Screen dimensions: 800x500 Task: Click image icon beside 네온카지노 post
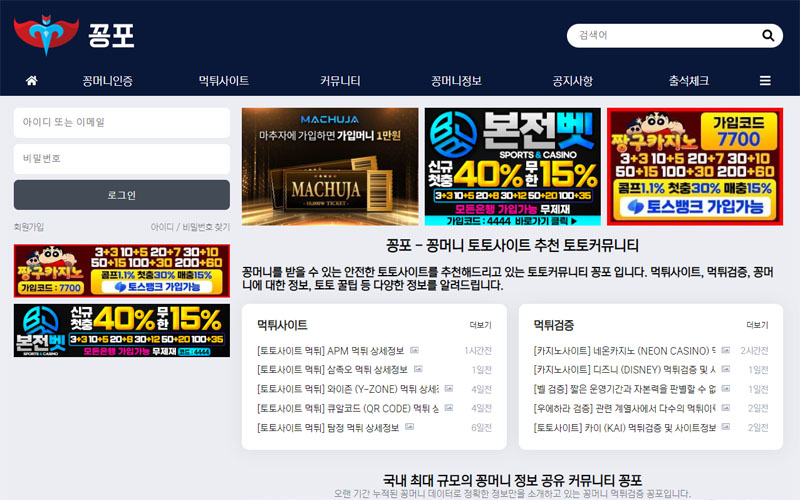(726, 350)
